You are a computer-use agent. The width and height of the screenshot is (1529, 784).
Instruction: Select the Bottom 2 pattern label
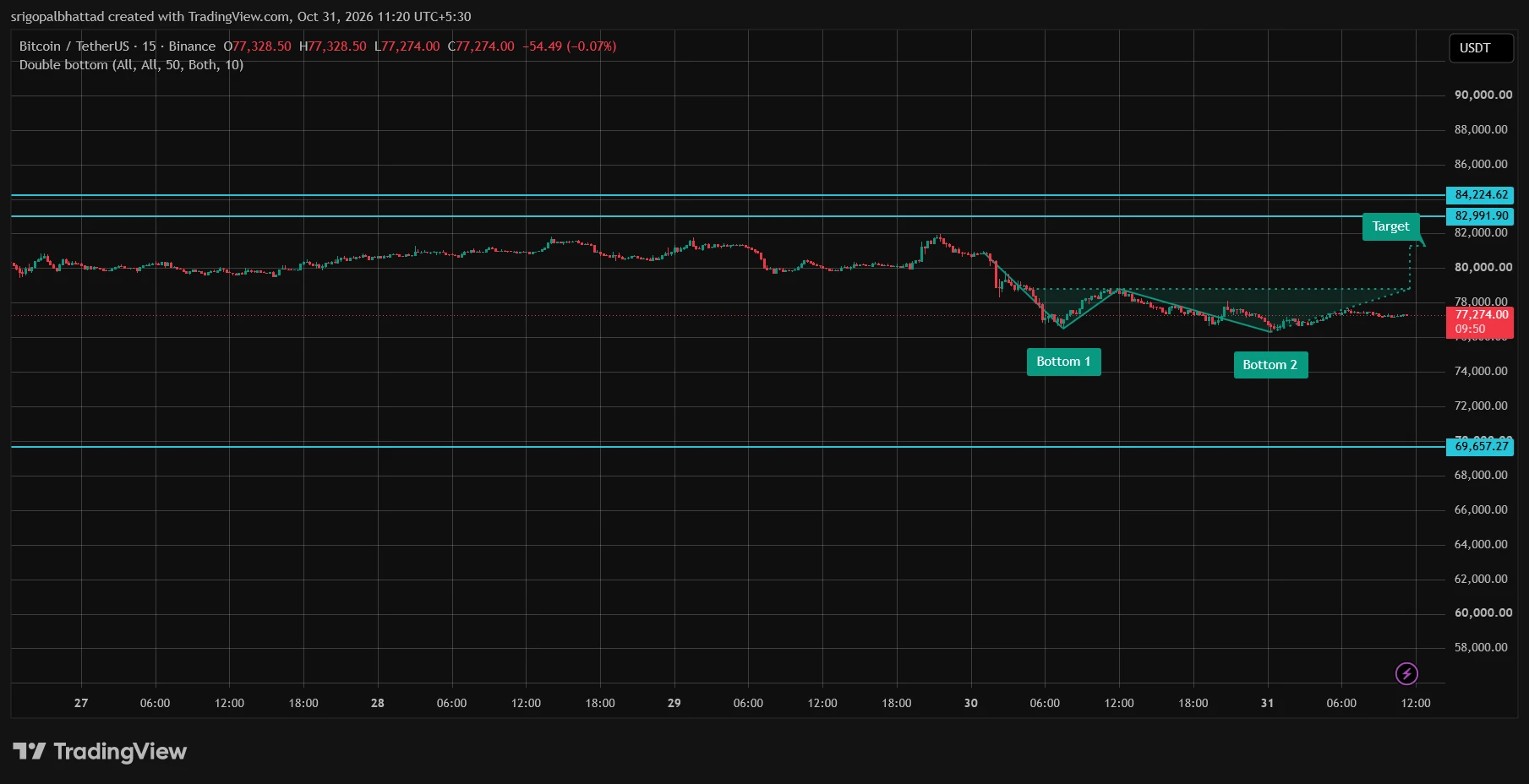(x=1270, y=365)
